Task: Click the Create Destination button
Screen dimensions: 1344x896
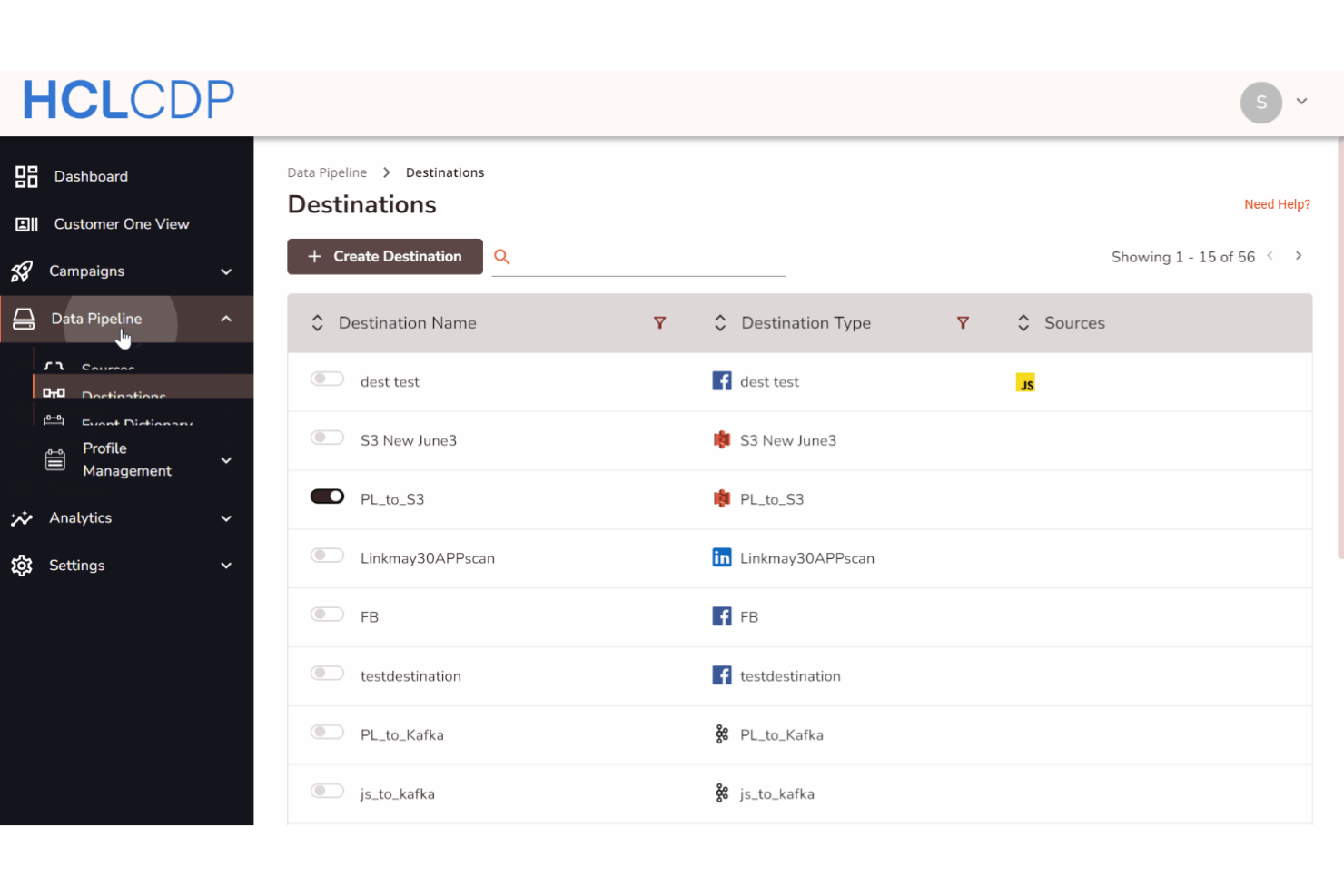Action: pos(384,256)
